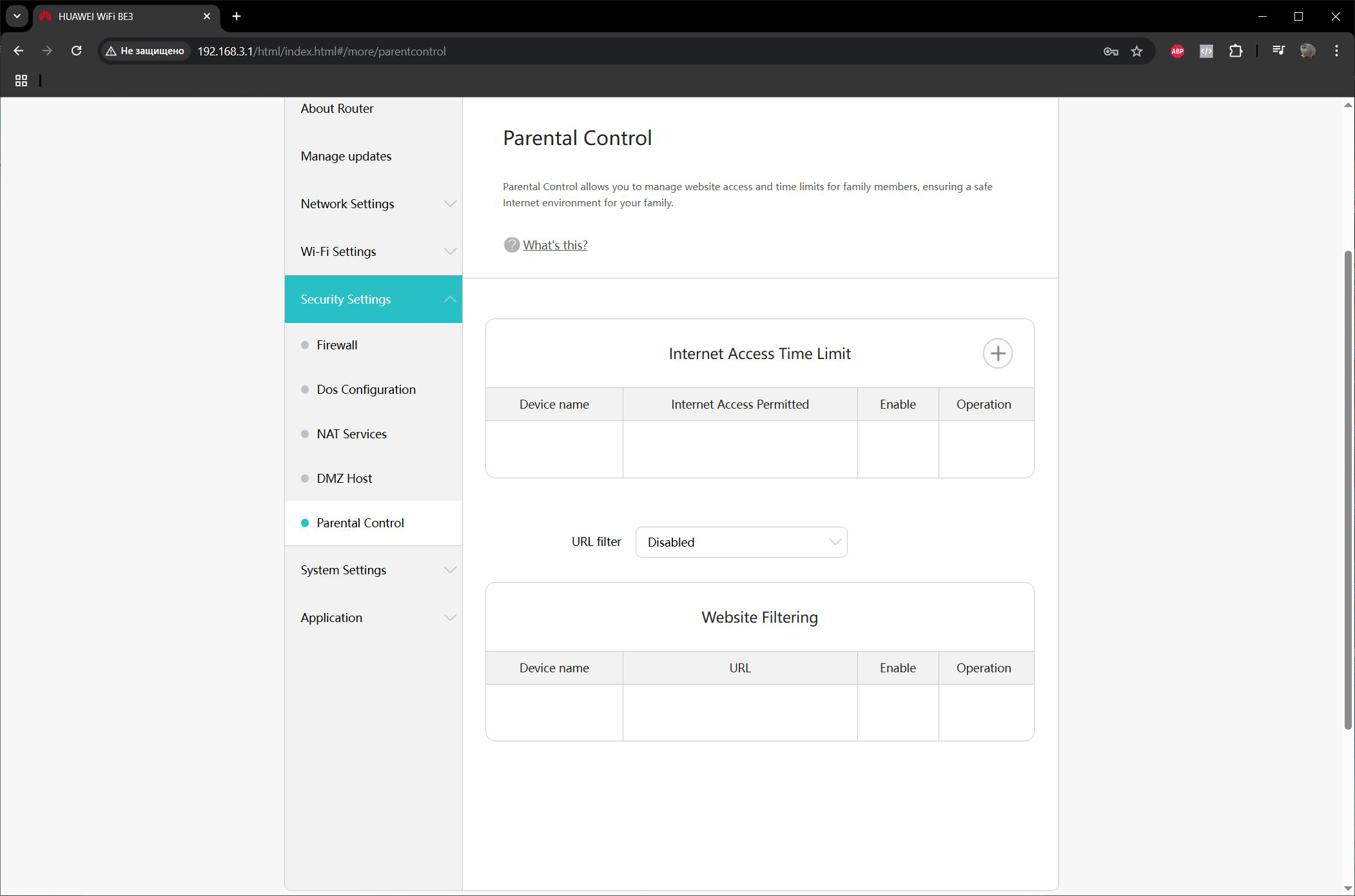Click the question mark help icon

[511, 245]
